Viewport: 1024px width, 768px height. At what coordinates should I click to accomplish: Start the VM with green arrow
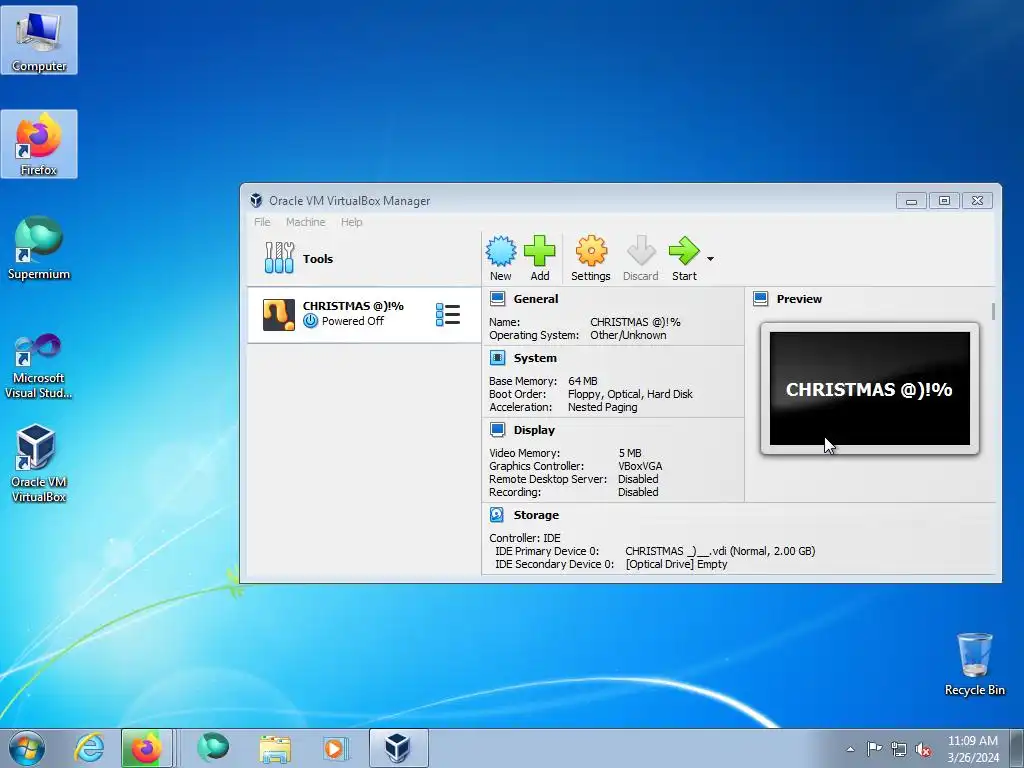684,251
